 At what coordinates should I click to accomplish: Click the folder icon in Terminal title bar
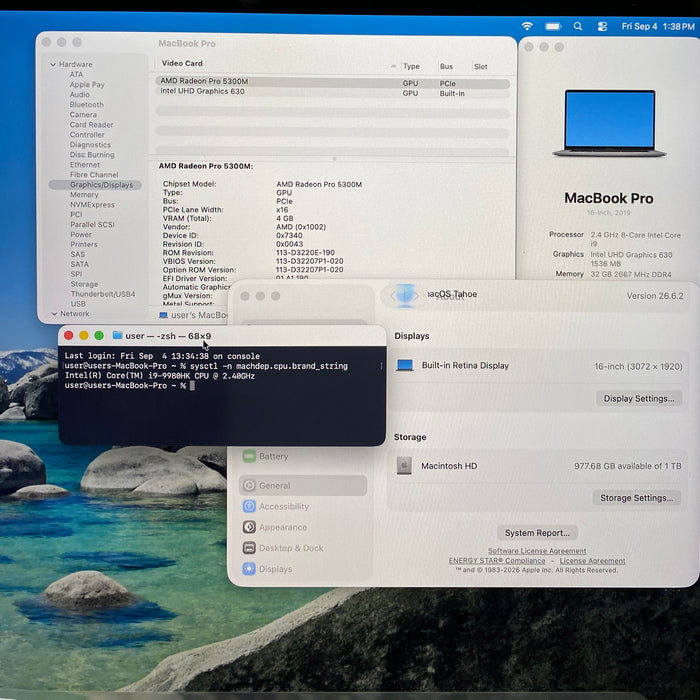[x=117, y=335]
